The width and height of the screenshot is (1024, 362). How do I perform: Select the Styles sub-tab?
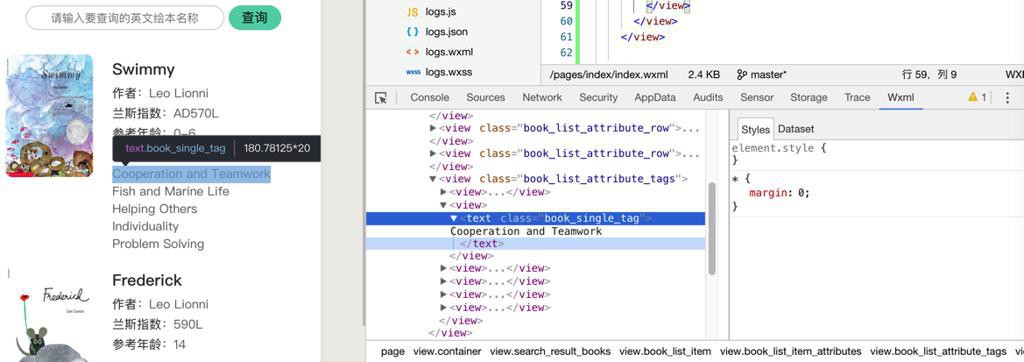point(756,129)
